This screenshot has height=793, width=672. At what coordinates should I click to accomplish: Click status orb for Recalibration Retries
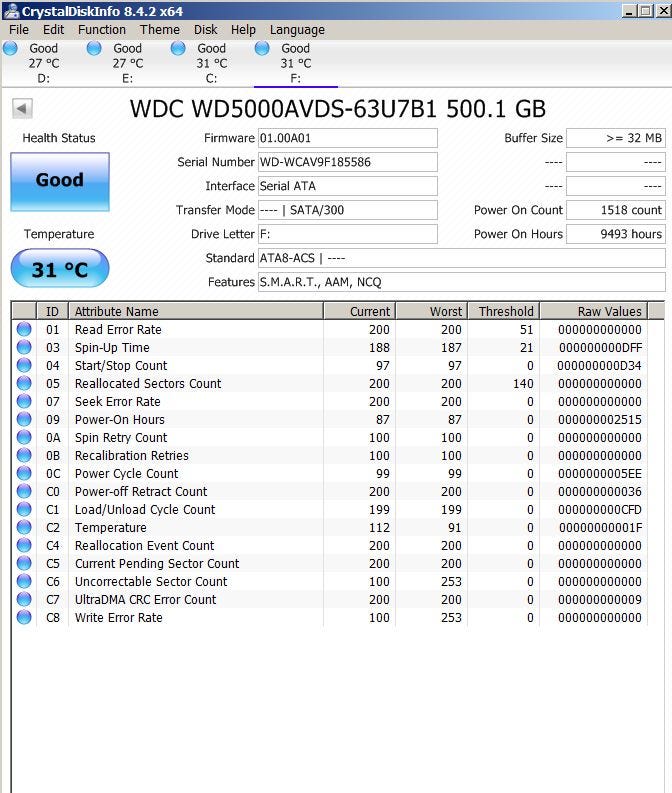pyautogui.click(x=24, y=455)
